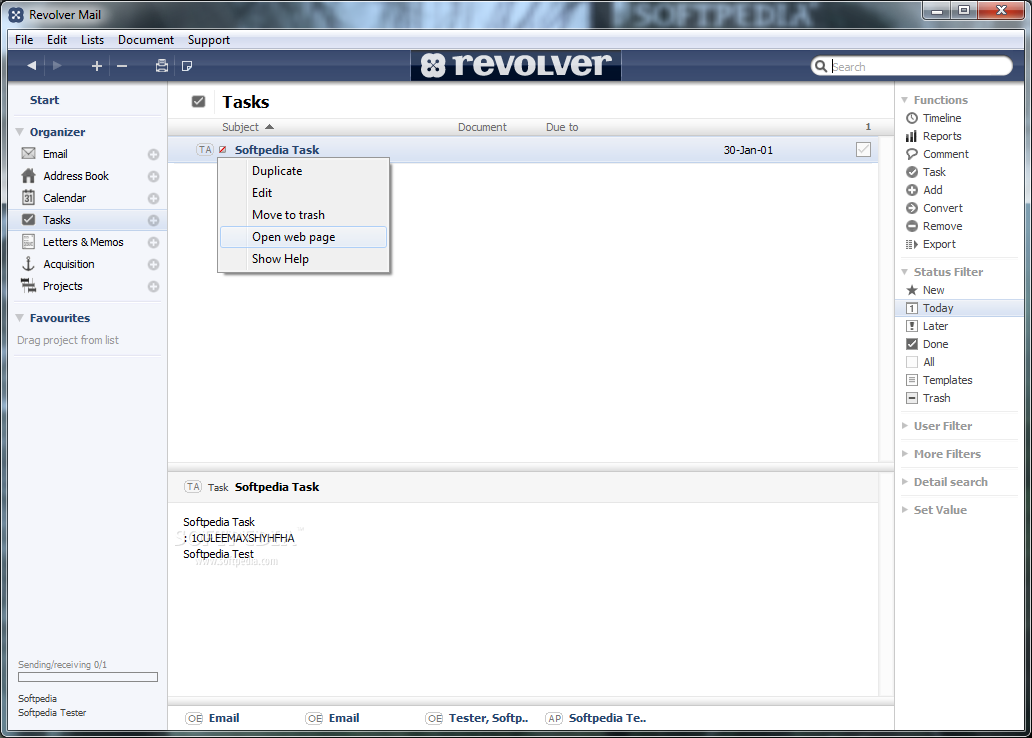Image resolution: width=1032 pixels, height=738 pixels.
Task: Remove item with the minus toolbar icon
Action: (122, 66)
